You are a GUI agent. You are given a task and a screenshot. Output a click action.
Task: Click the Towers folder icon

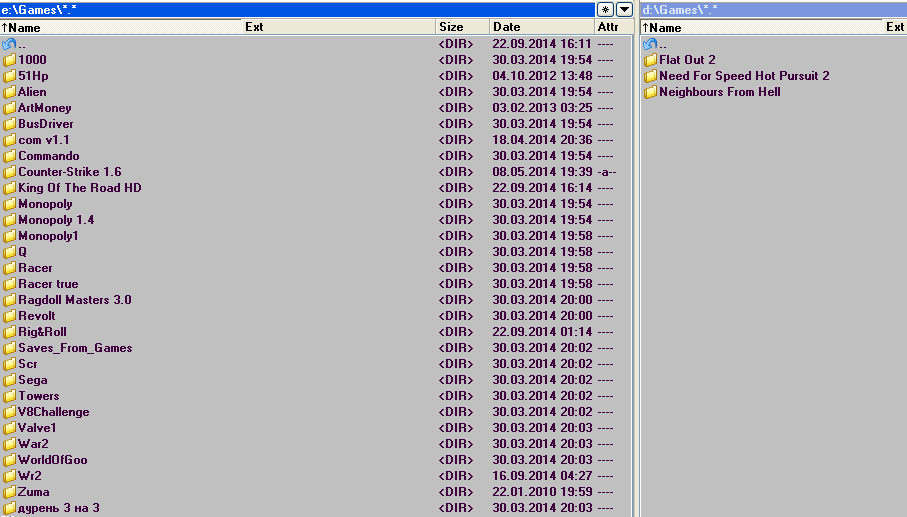[x=9, y=396]
